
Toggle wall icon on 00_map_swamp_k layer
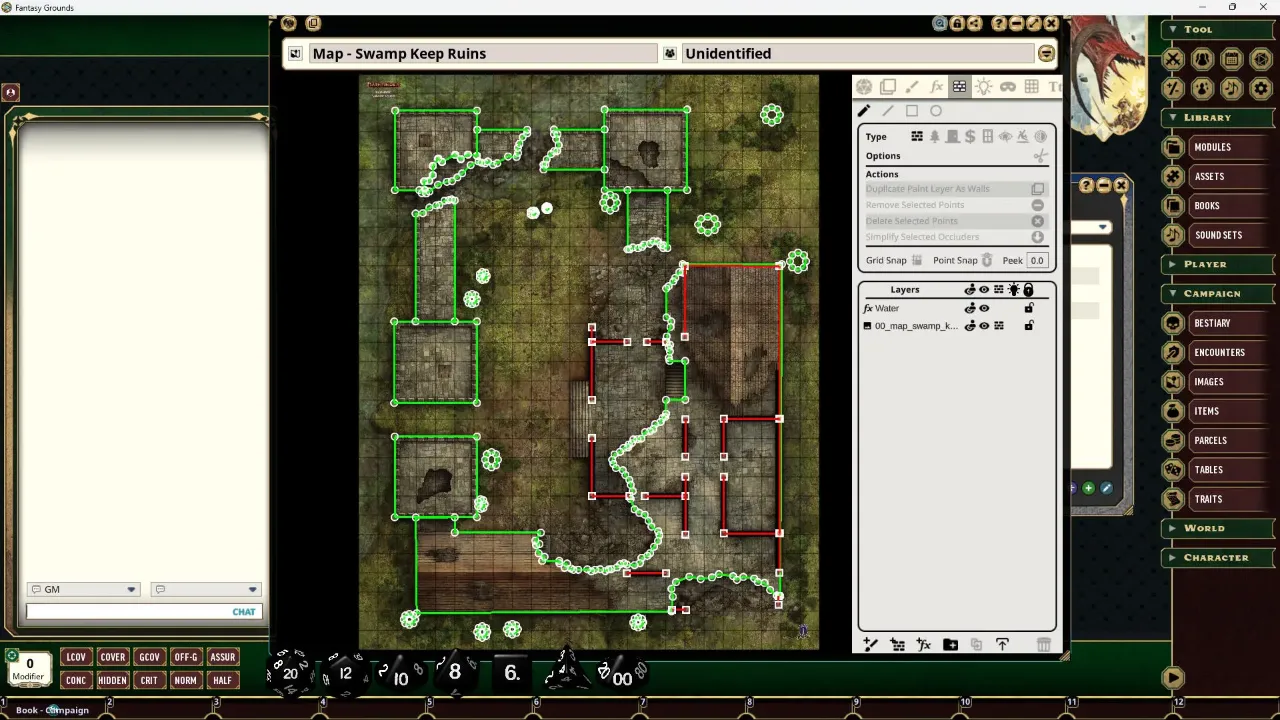point(998,326)
